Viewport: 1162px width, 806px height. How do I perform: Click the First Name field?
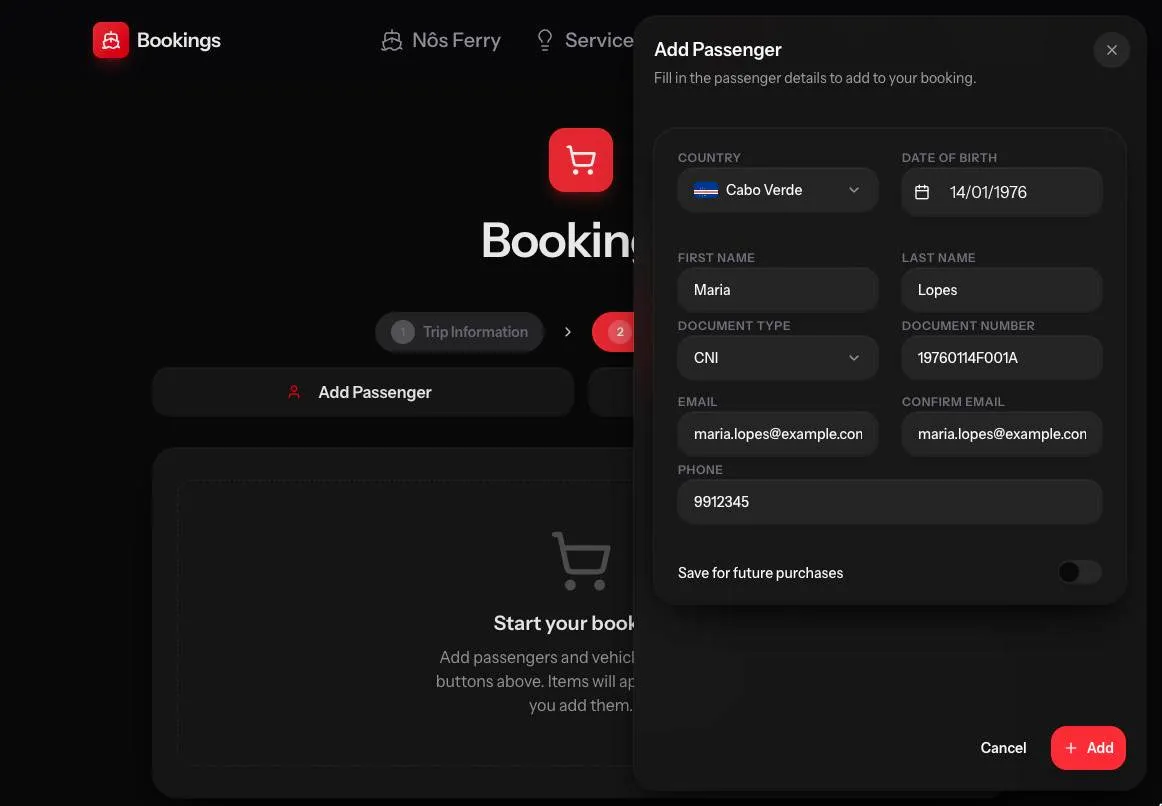778,290
